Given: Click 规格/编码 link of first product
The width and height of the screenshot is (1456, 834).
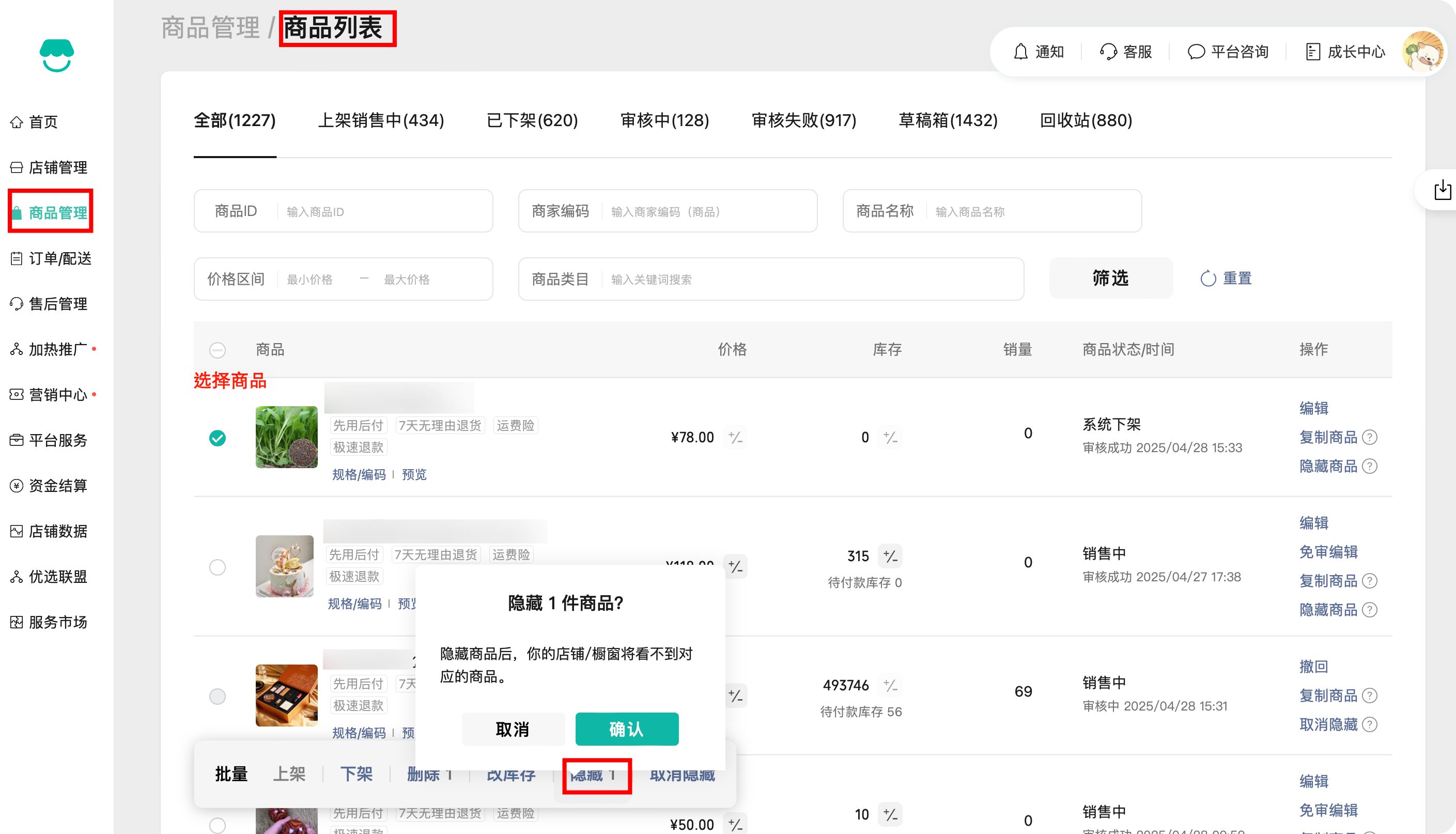Looking at the screenshot, I should pos(359,474).
